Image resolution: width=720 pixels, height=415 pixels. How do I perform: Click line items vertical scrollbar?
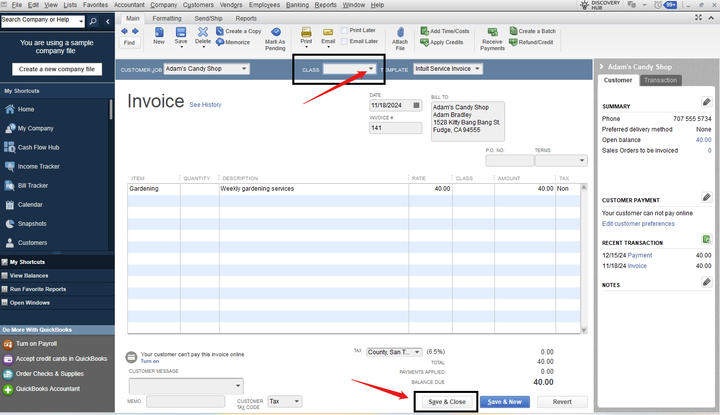pos(584,258)
